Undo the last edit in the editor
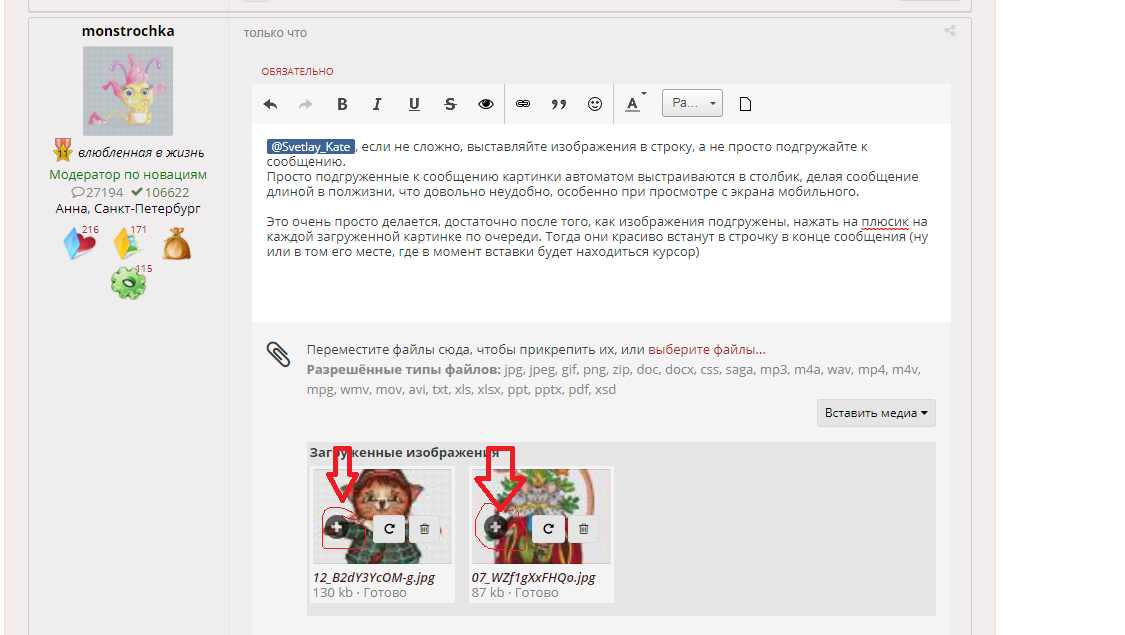Image resolution: width=1125 pixels, height=635 pixels. 270,104
